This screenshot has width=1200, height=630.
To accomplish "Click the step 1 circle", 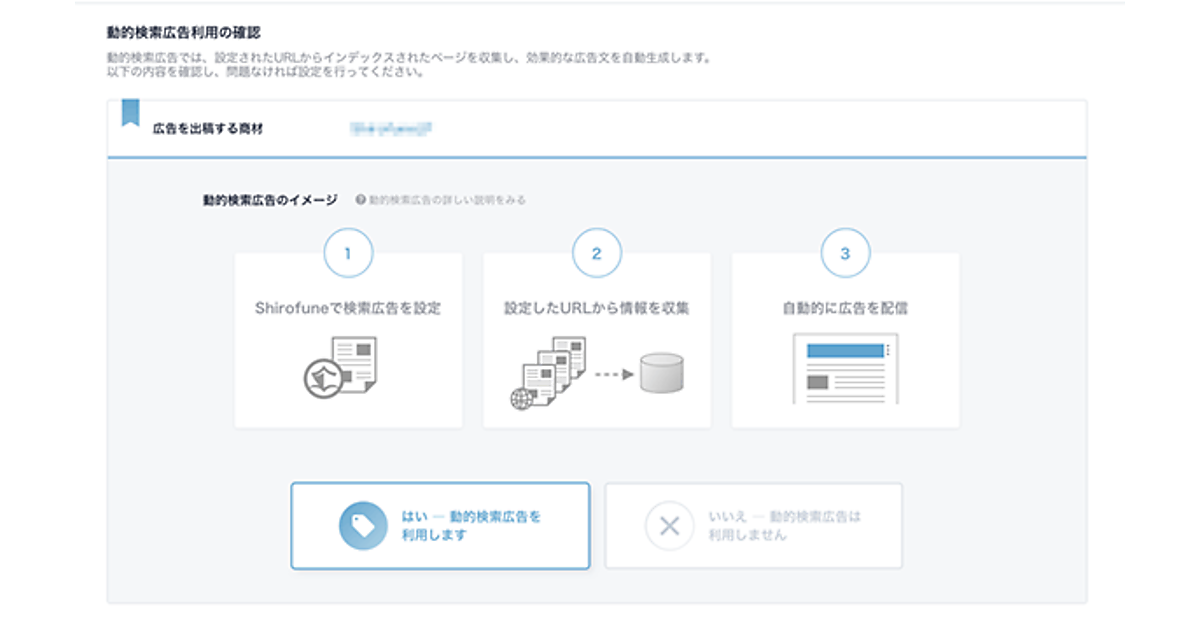I will (x=348, y=254).
